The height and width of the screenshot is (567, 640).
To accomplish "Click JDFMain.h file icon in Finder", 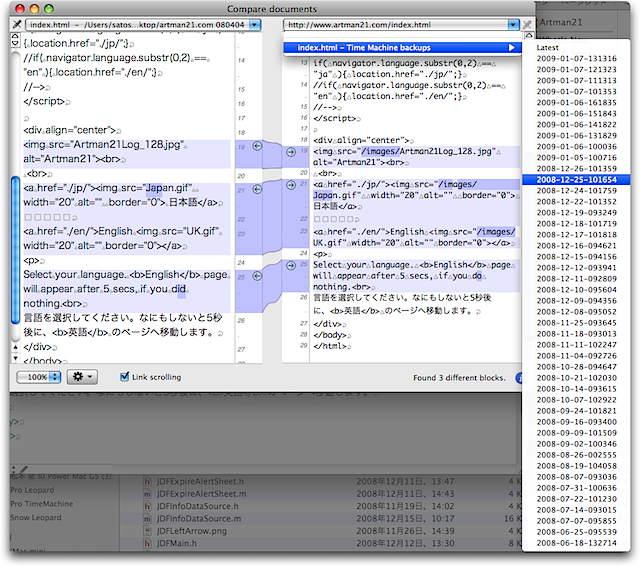I will 147,543.
